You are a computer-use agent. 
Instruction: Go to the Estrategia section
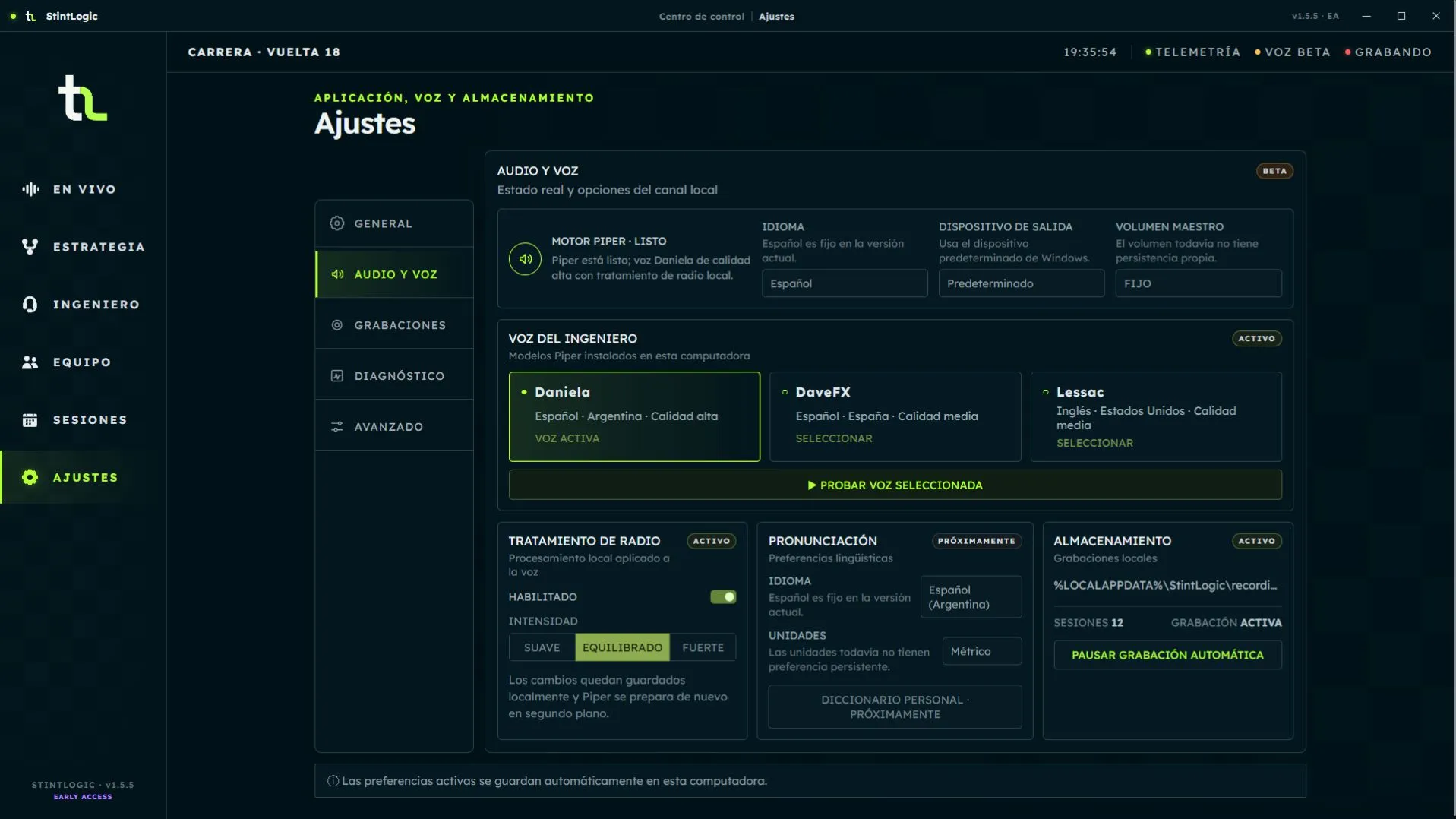tap(83, 247)
